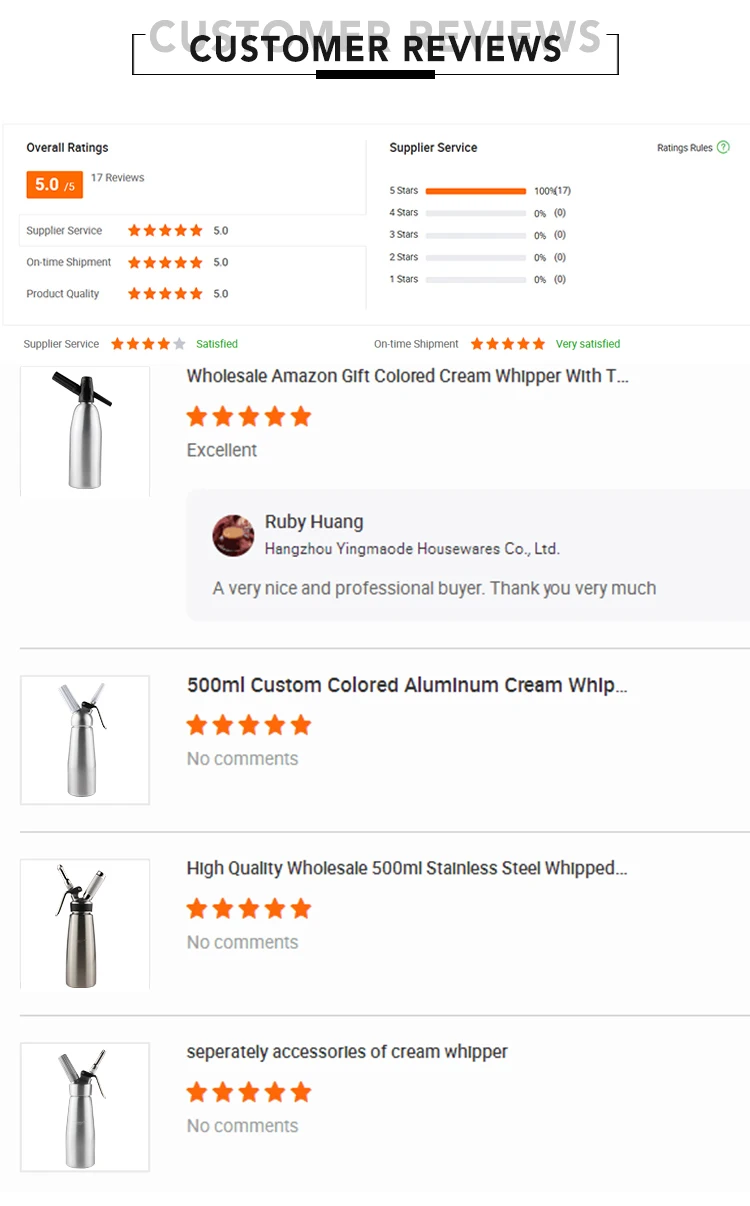
Task: Click the last silver whipper thumbnail
Action: pos(85,1107)
